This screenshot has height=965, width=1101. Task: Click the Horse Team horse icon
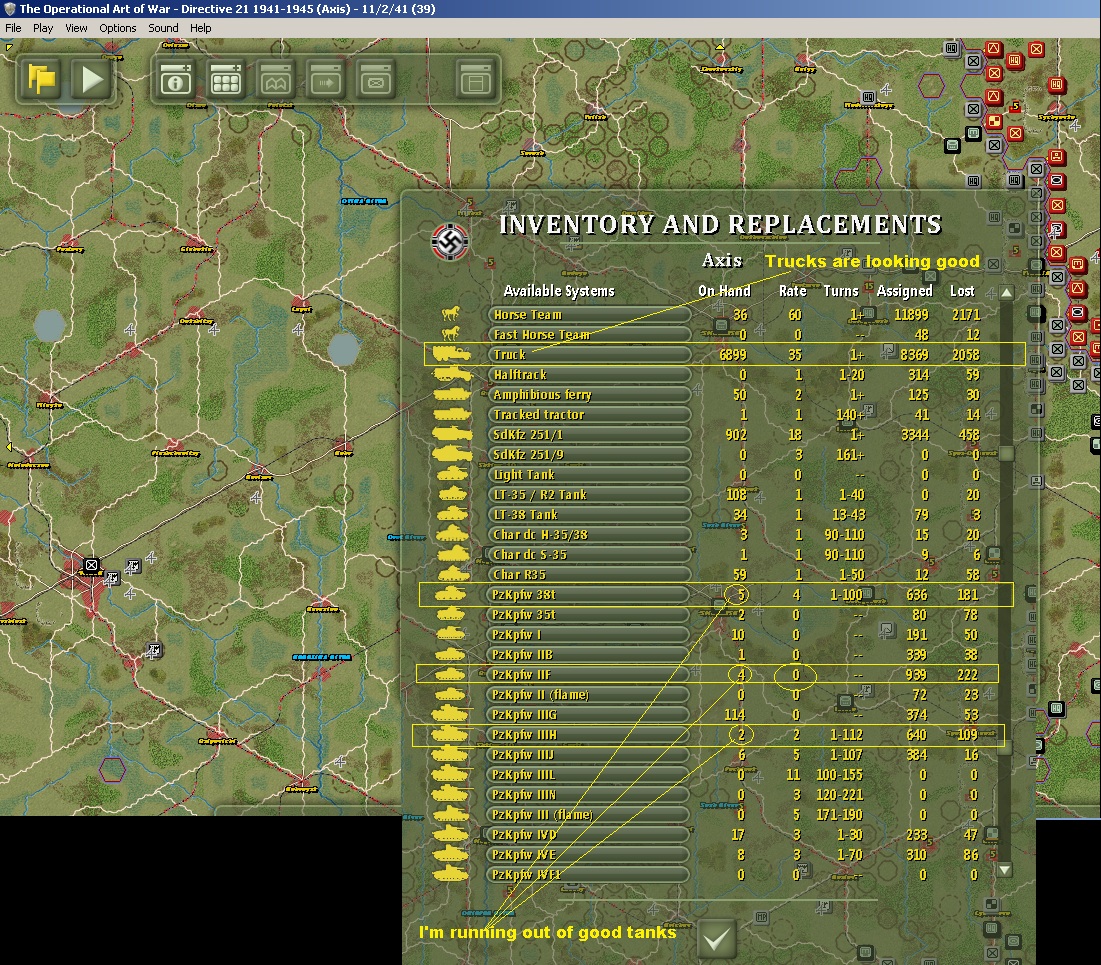tap(450, 313)
